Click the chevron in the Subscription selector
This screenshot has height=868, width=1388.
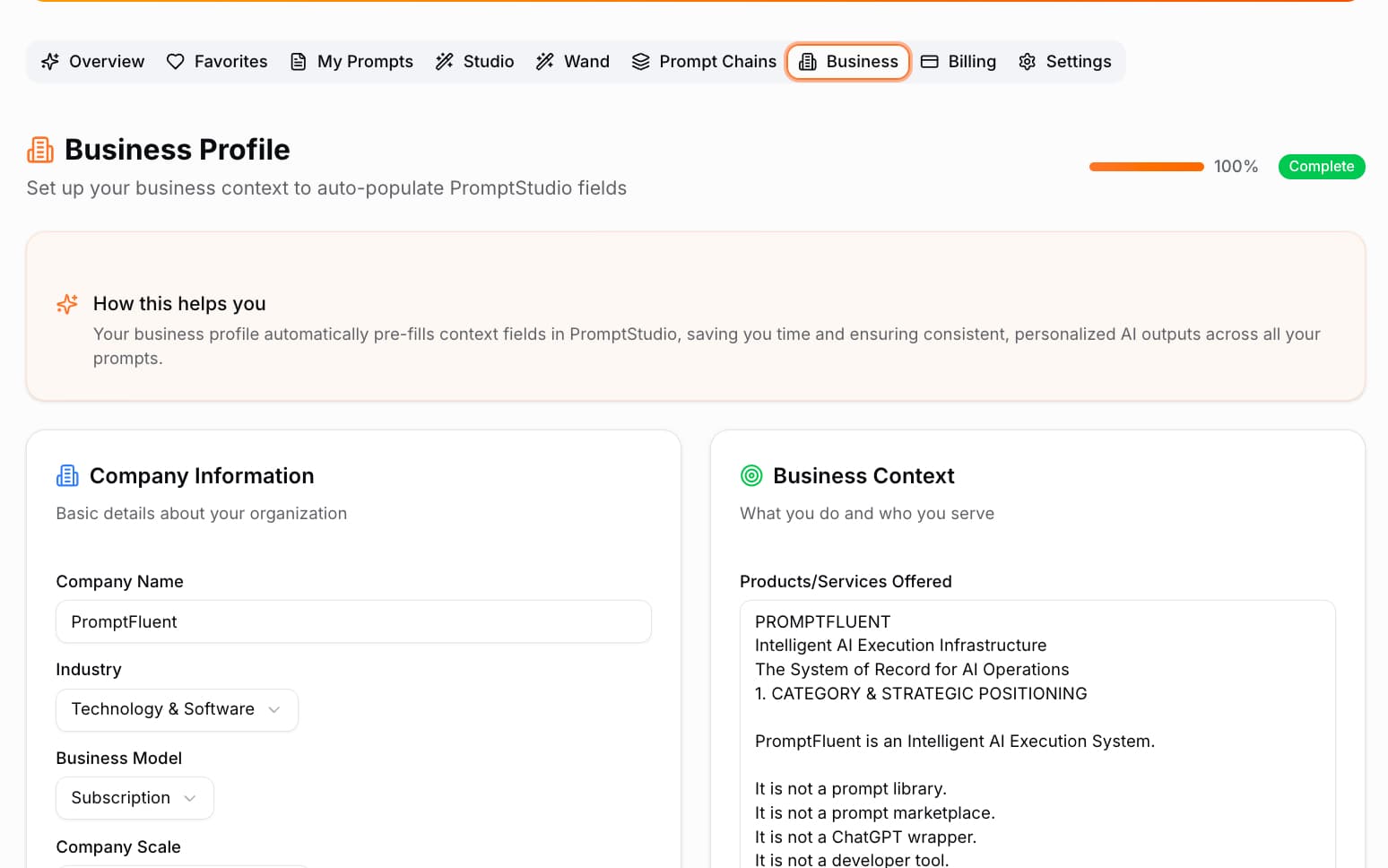pyautogui.click(x=189, y=797)
